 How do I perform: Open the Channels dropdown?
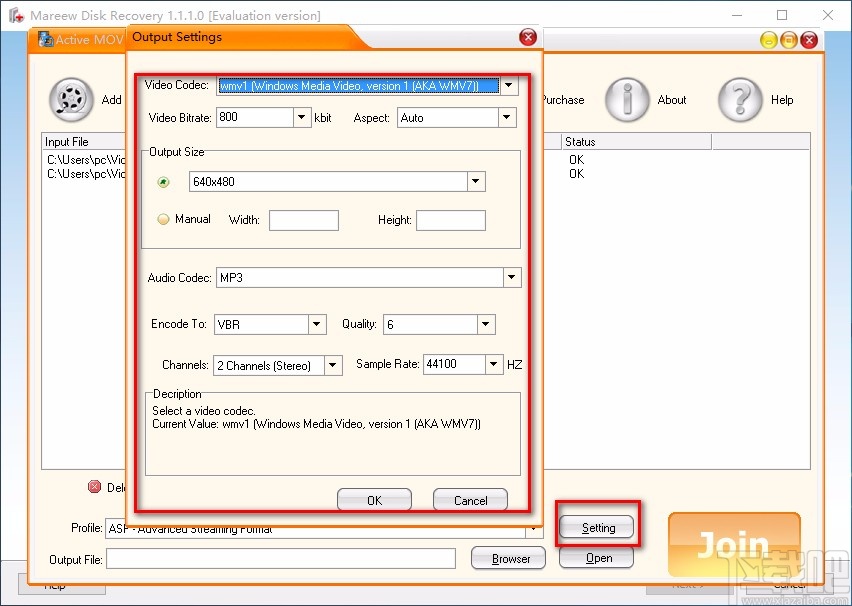333,365
